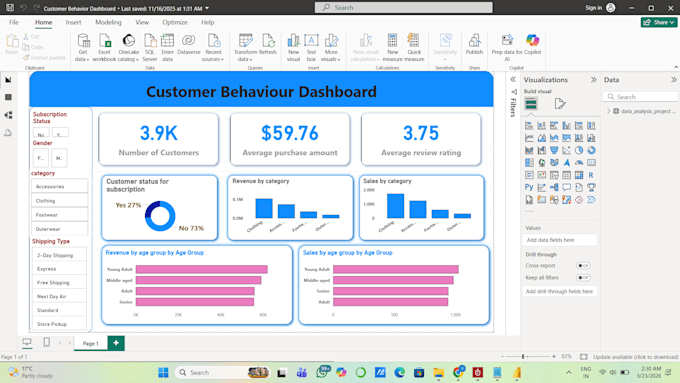Open Copilot from the ribbon
This screenshot has width=680, height=383.
[533, 44]
